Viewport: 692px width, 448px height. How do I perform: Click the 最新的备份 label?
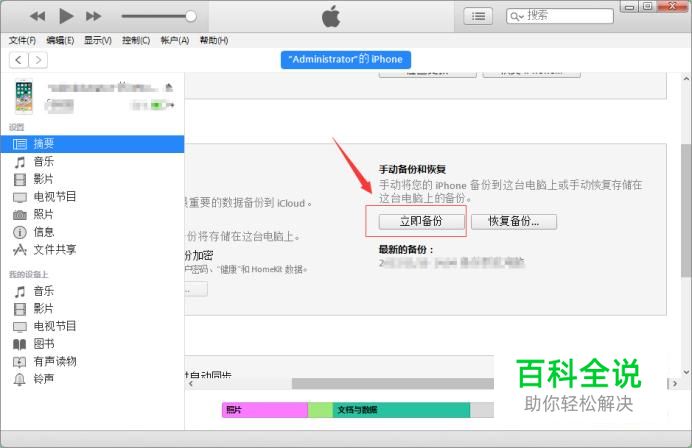tap(406, 250)
